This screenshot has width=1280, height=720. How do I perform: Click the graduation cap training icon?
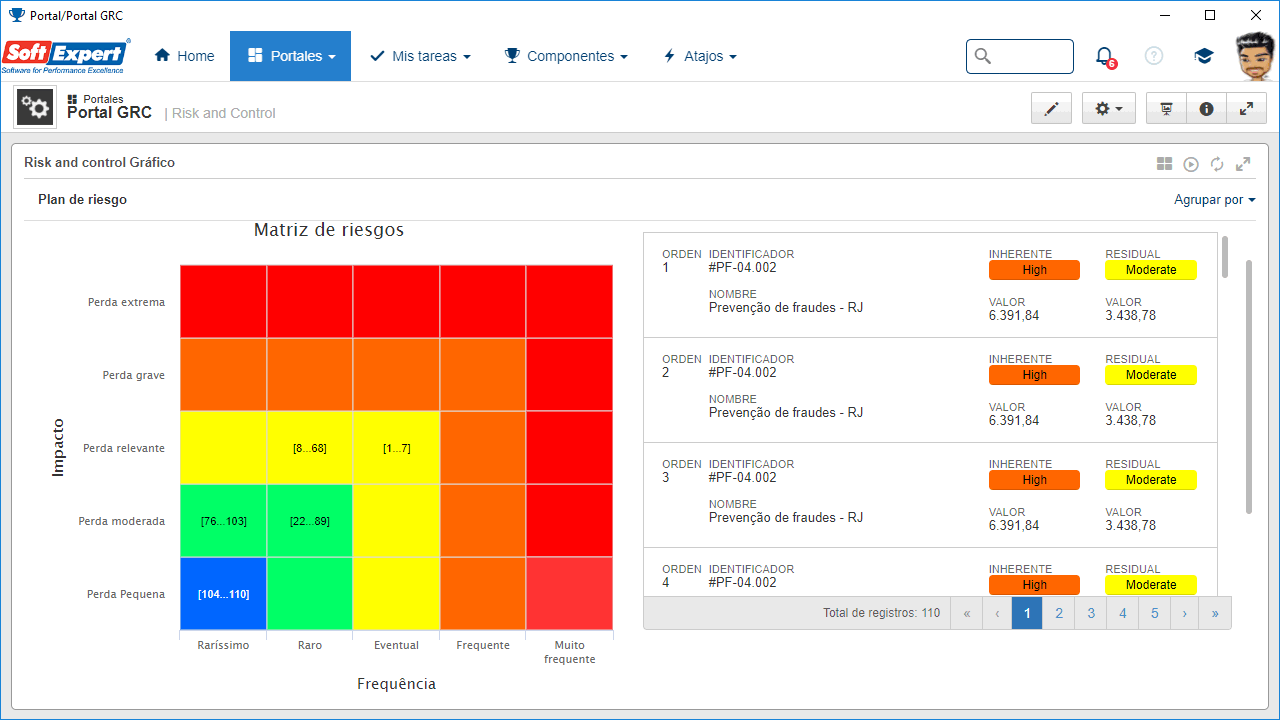coord(1204,56)
